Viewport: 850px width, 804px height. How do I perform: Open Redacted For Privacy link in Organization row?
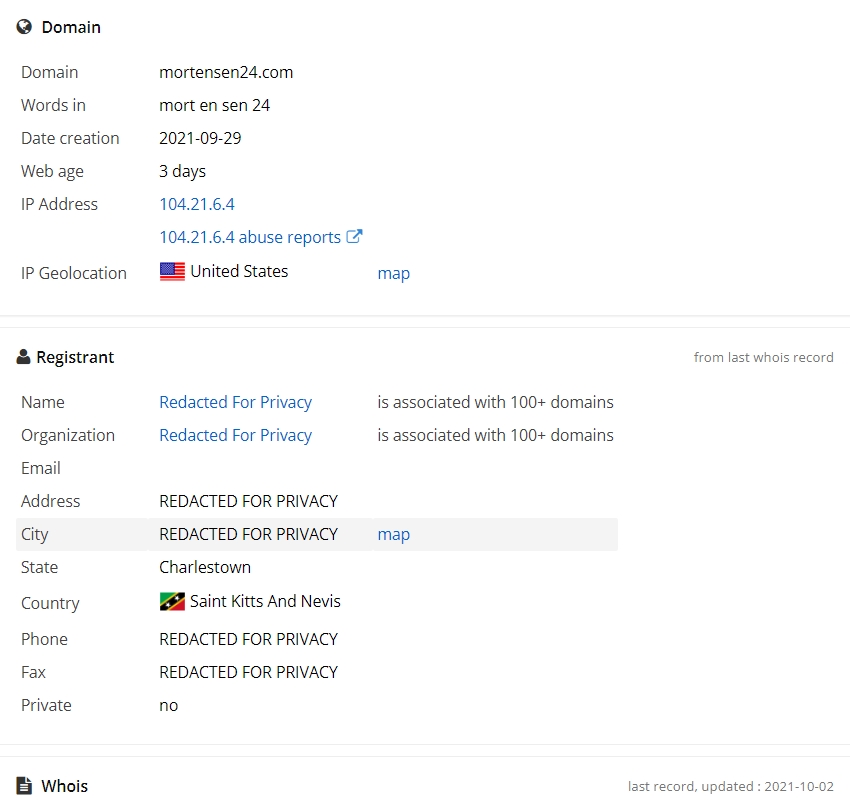[235, 435]
